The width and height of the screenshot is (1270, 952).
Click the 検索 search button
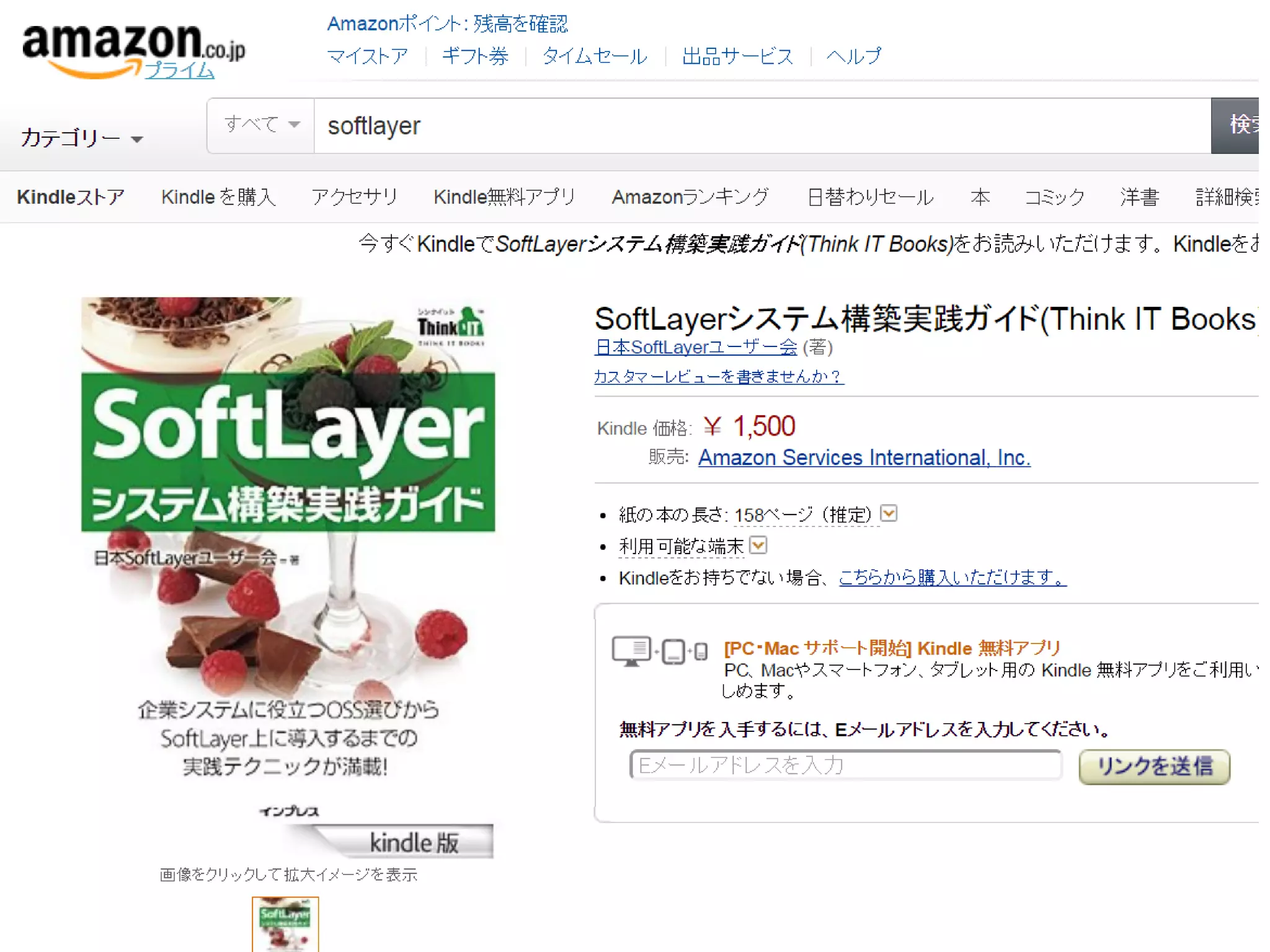tap(1235, 125)
